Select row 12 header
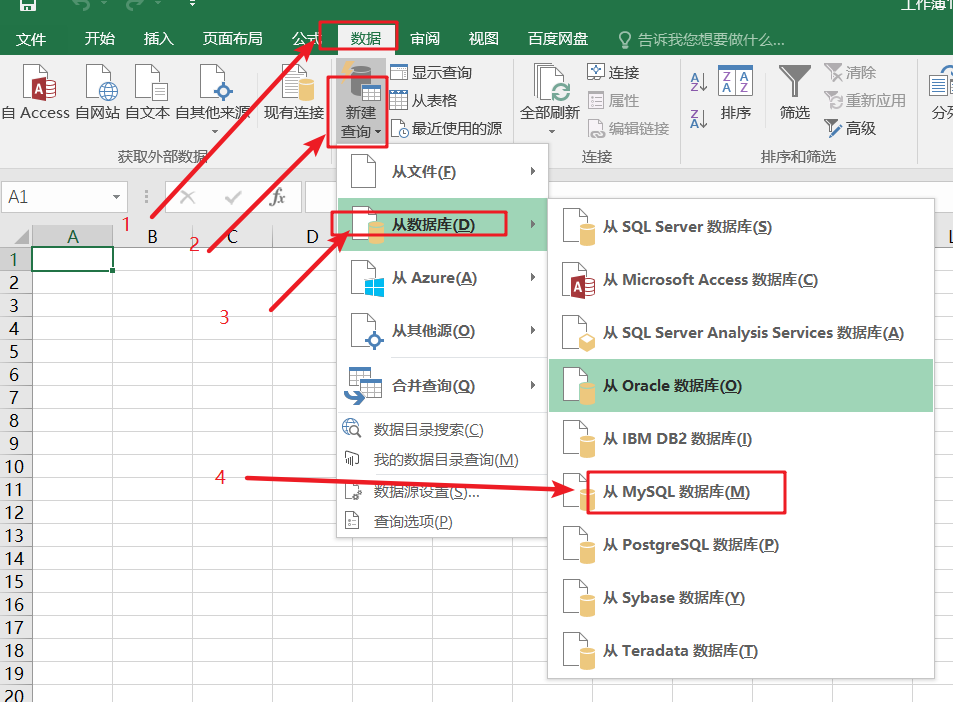This screenshot has width=953, height=702. coord(15,512)
